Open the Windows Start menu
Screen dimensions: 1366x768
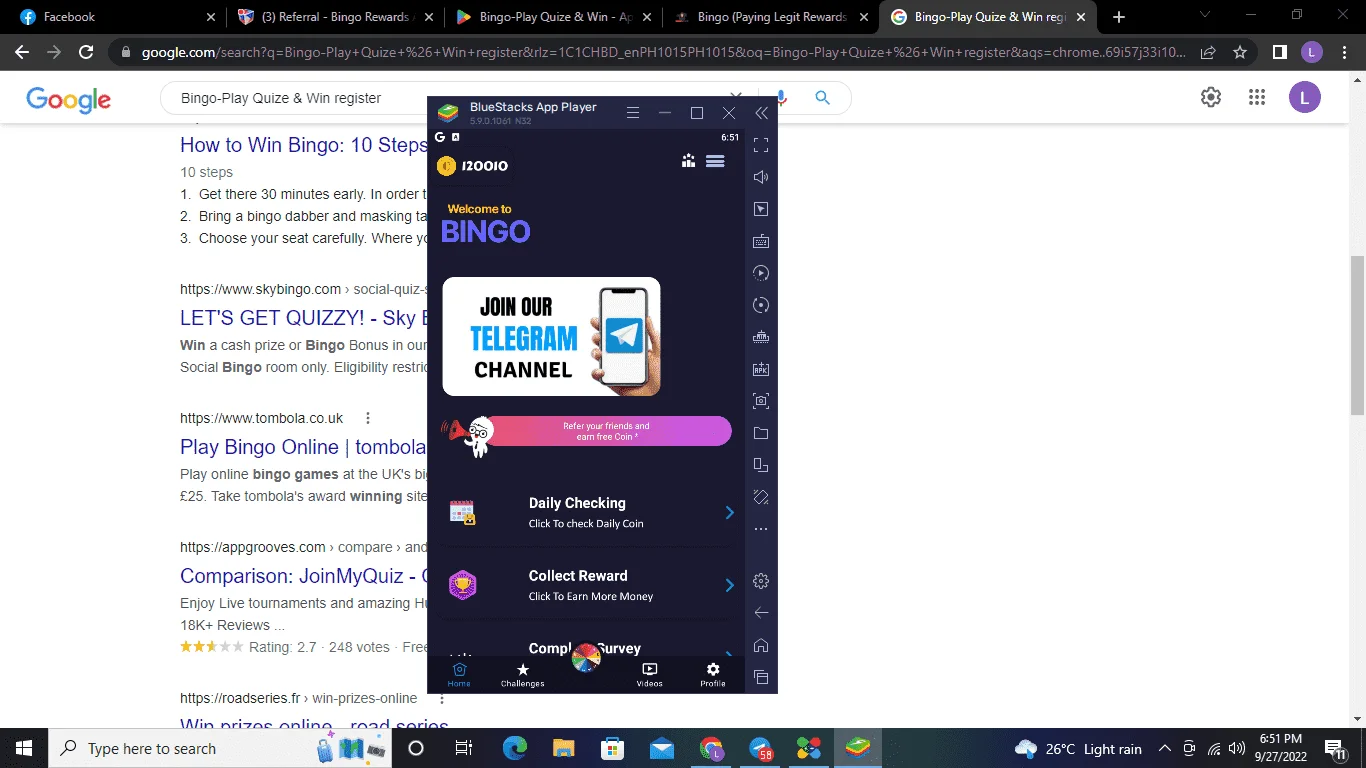tap(23, 748)
